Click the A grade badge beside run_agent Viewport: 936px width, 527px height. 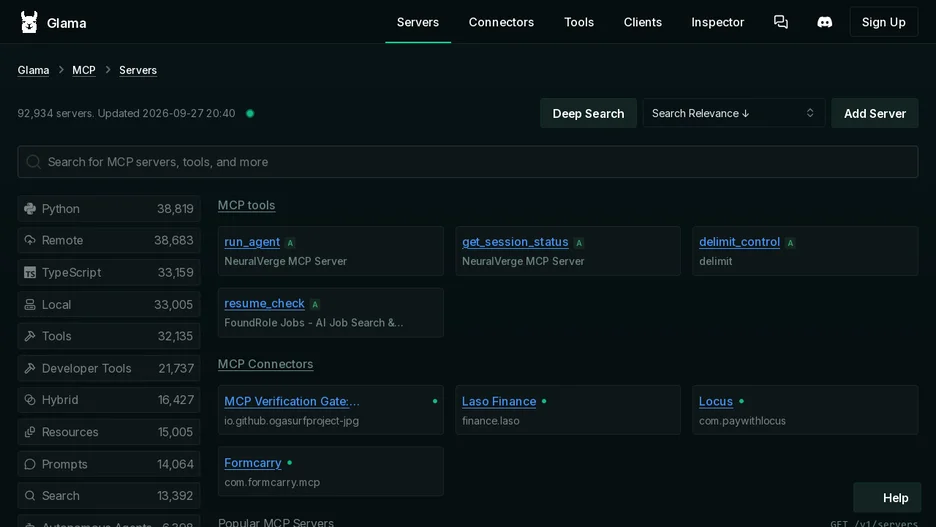(x=290, y=243)
